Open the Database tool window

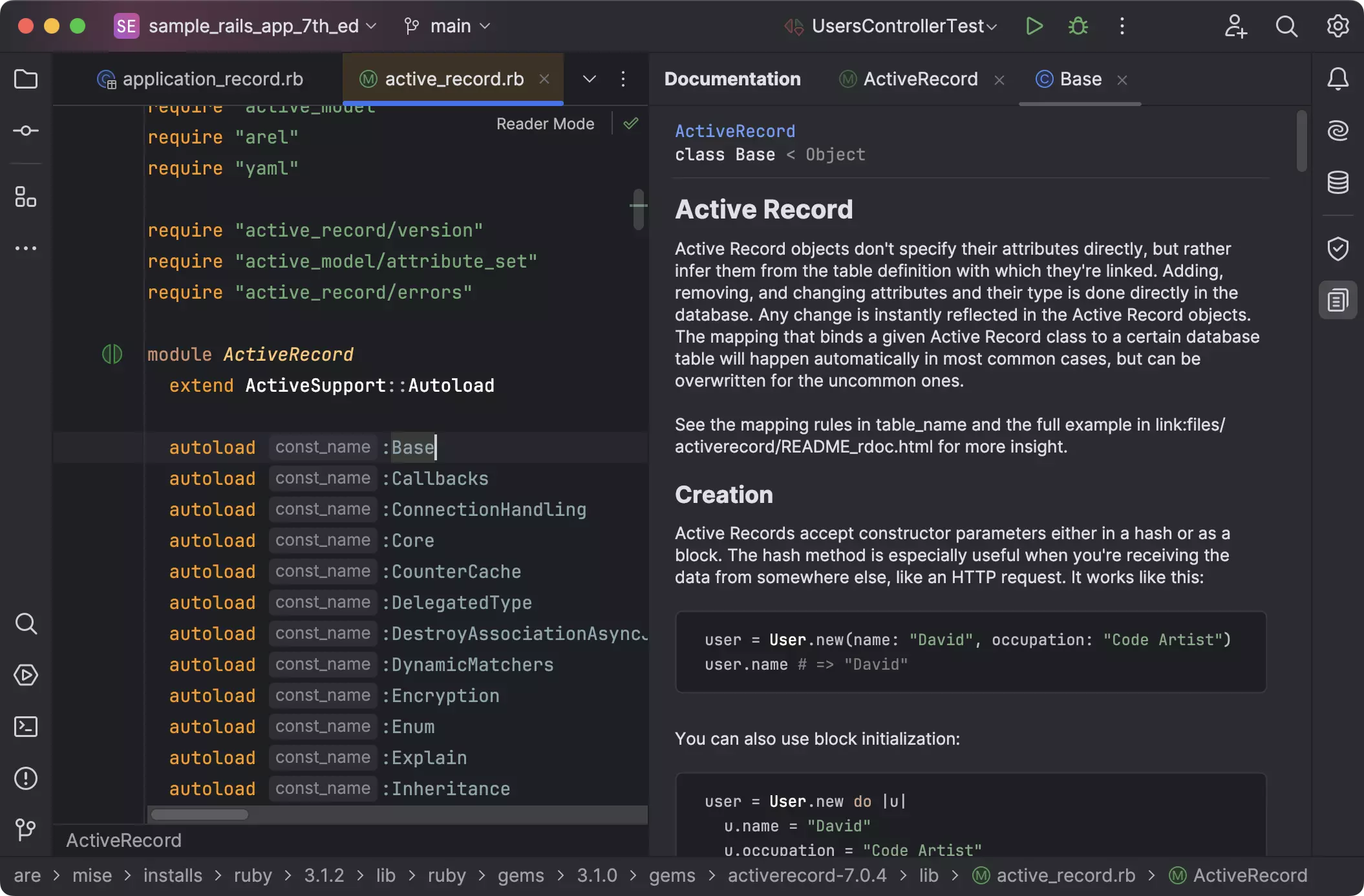[x=1337, y=183]
